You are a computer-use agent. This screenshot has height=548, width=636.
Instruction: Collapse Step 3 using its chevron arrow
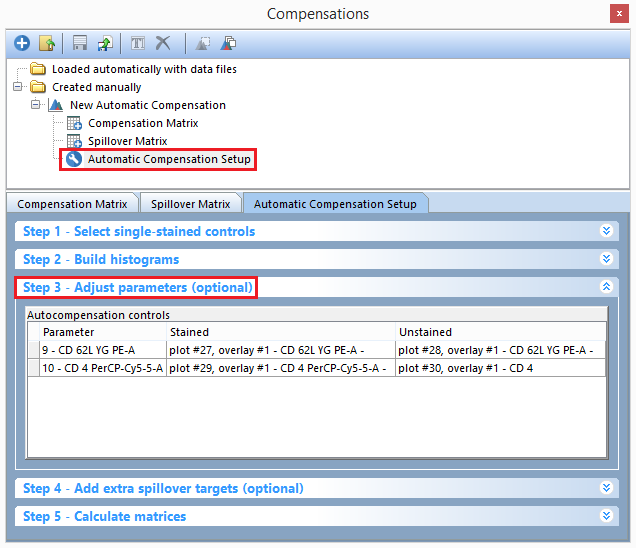click(605, 287)
